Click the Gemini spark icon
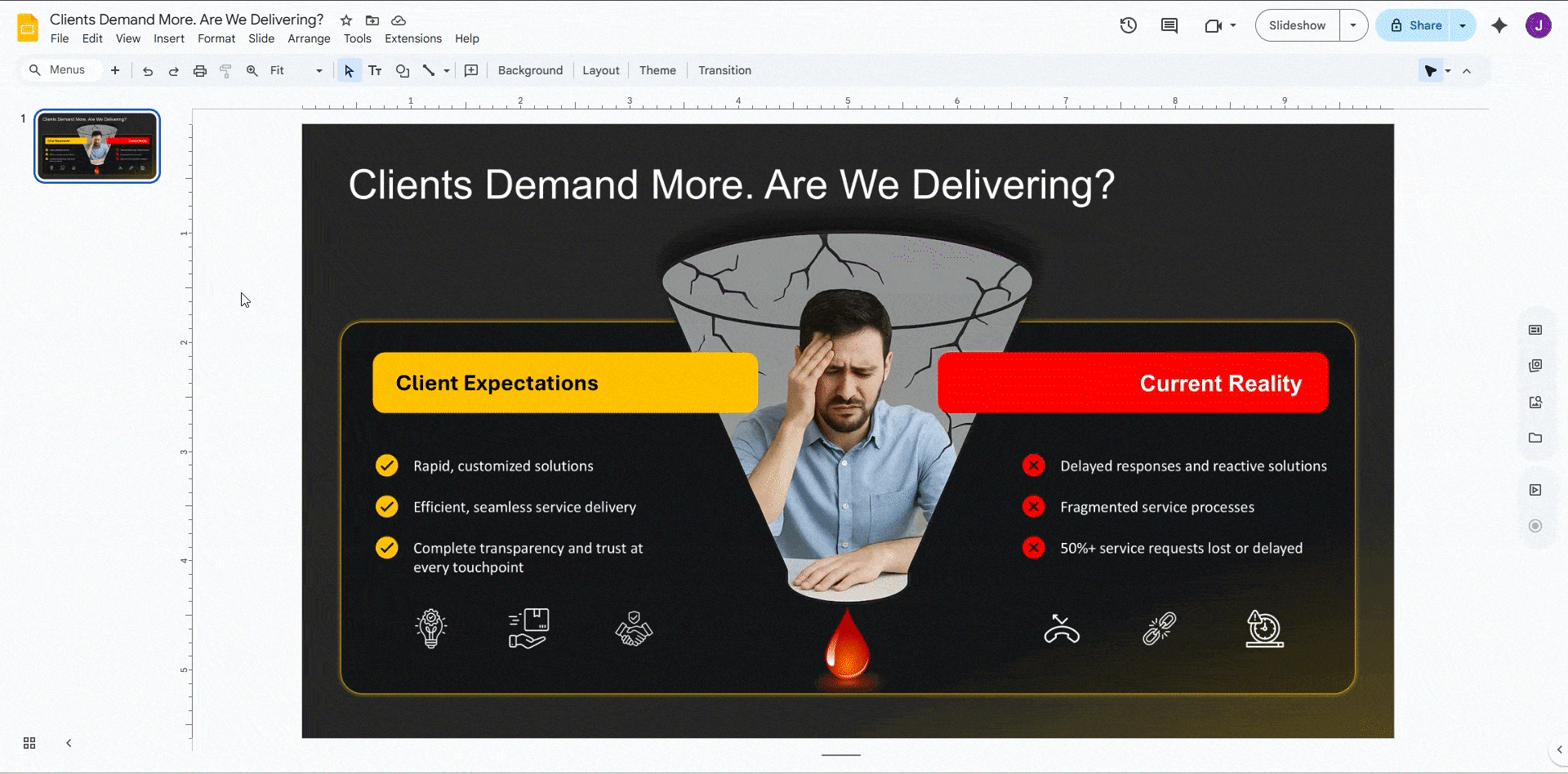Screen dimensions: 1568x774 pyautogui.click(x=1499, y=25)
